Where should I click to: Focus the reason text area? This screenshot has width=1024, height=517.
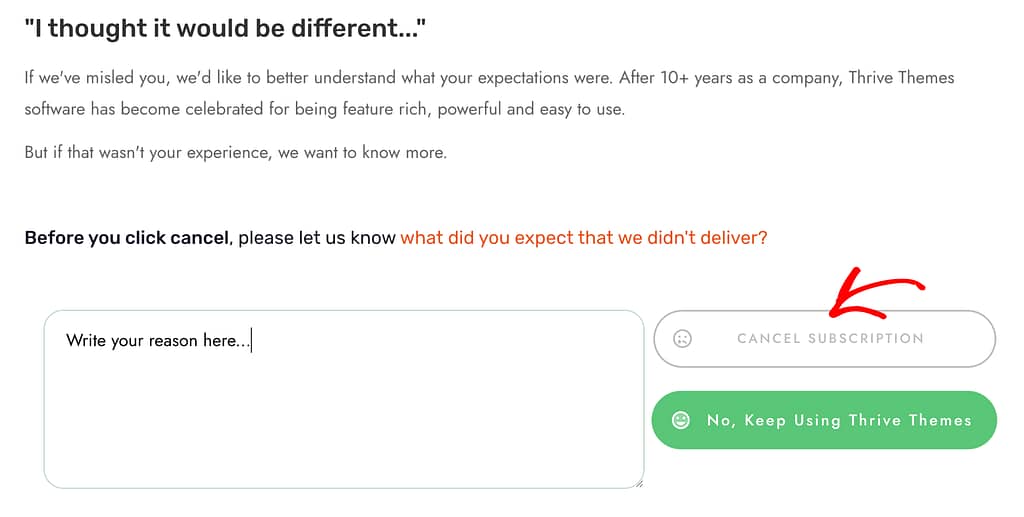(x=343, y=420)
